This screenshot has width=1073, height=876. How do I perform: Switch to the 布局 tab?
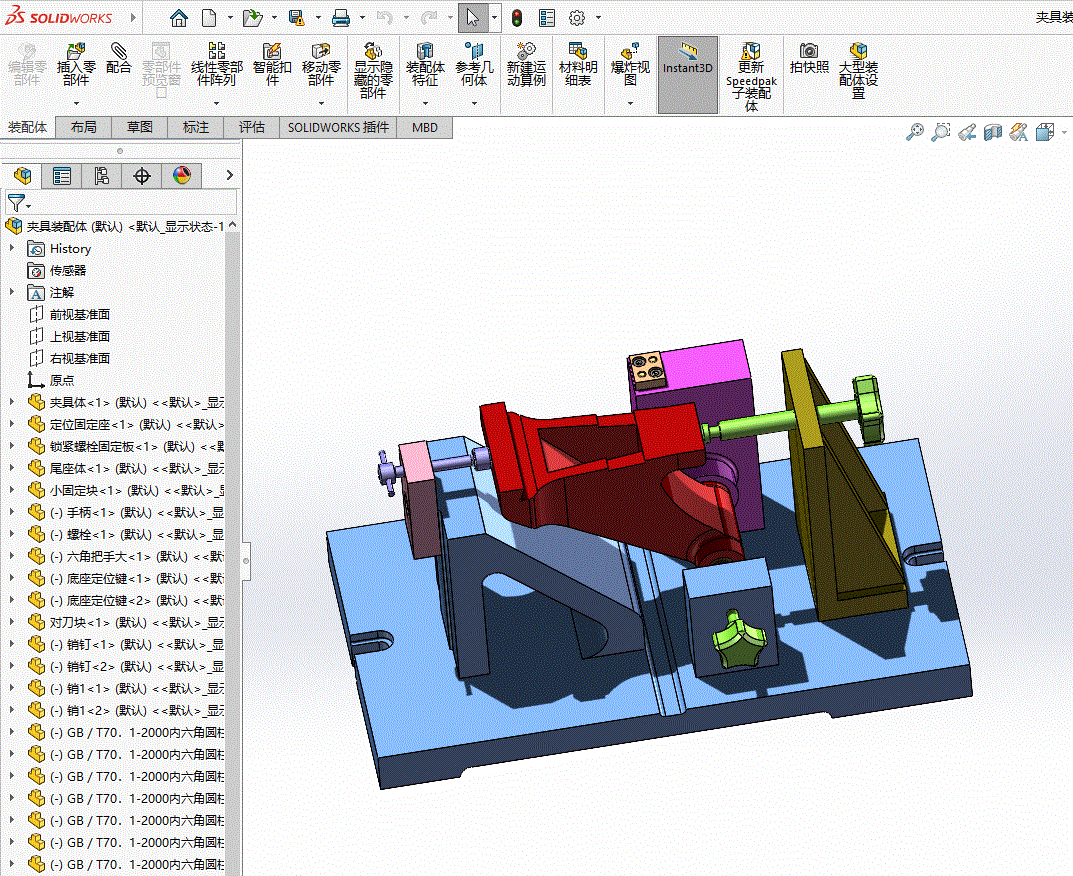click(x=83, y=127)
